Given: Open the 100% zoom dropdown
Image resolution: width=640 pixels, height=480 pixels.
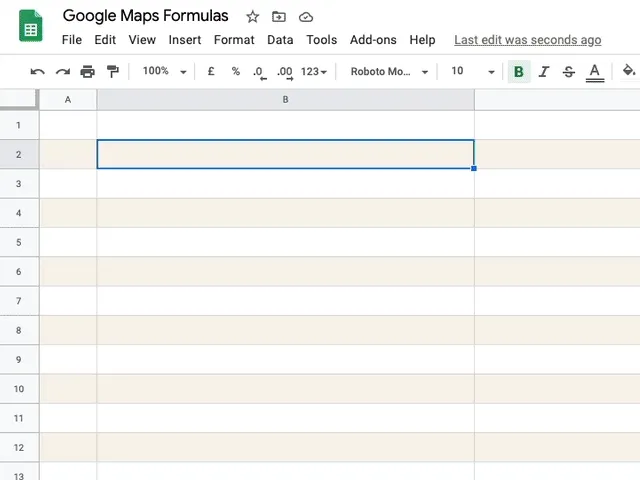Looking at the screenshot, I should point(164,71).
